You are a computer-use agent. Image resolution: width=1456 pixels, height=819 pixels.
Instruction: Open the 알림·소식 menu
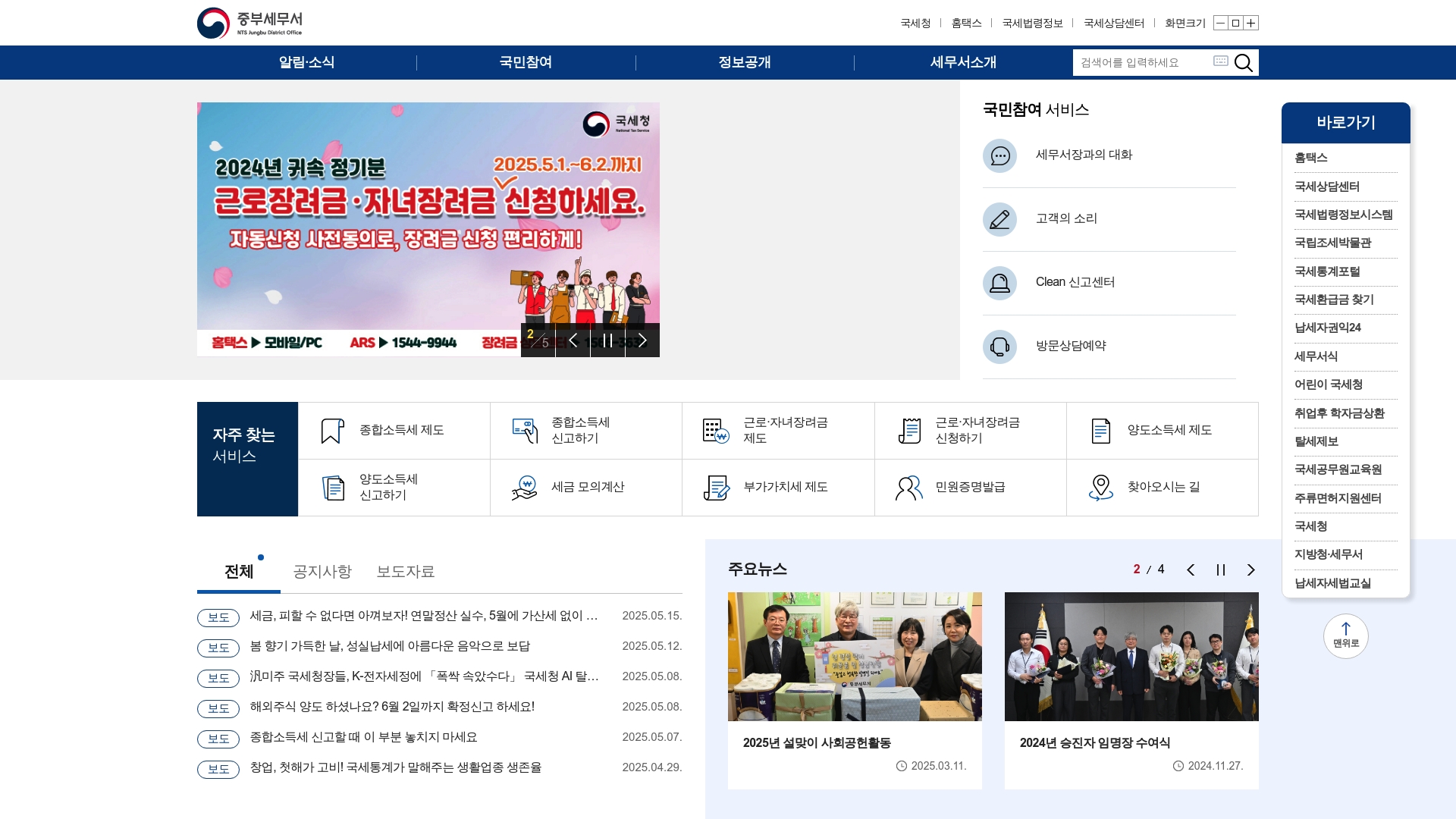pyautogui.click(x=306, y=62)
